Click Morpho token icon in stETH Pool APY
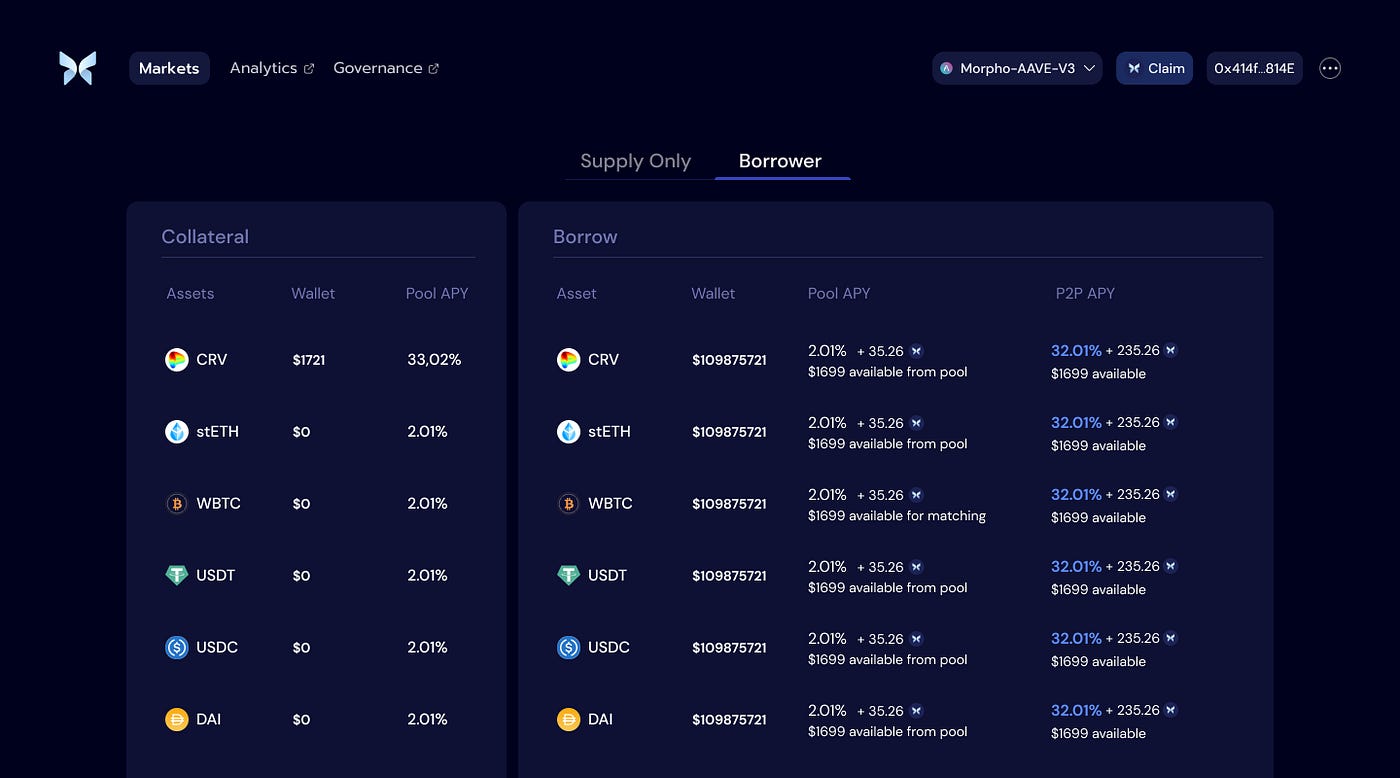This screenshot has height=778, width=1400. pyautogui.click(x=916, y=423)
